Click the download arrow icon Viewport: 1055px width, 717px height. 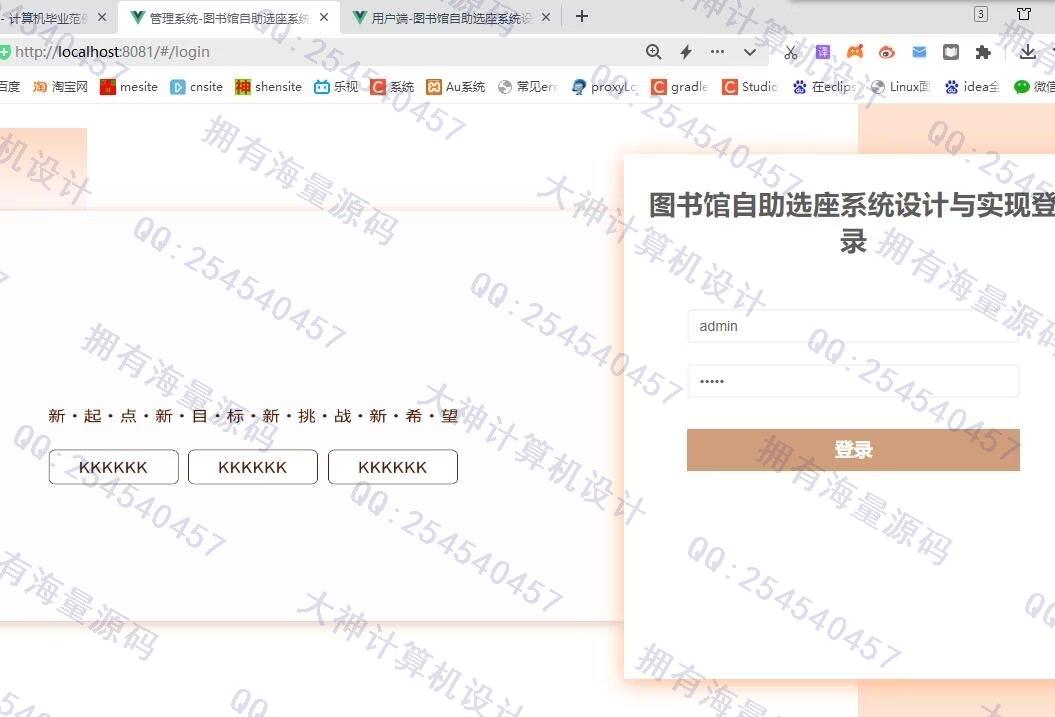click(1027, 52)
